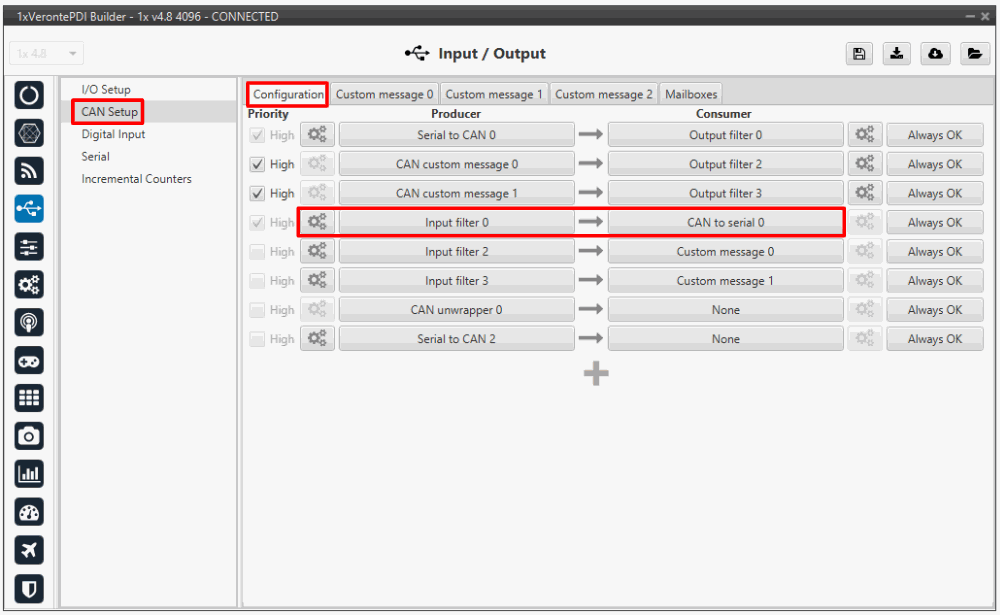Toggle High priority for CAN custom message 0
This screenshot has height=615, width=1000.
tap(258, 164)
